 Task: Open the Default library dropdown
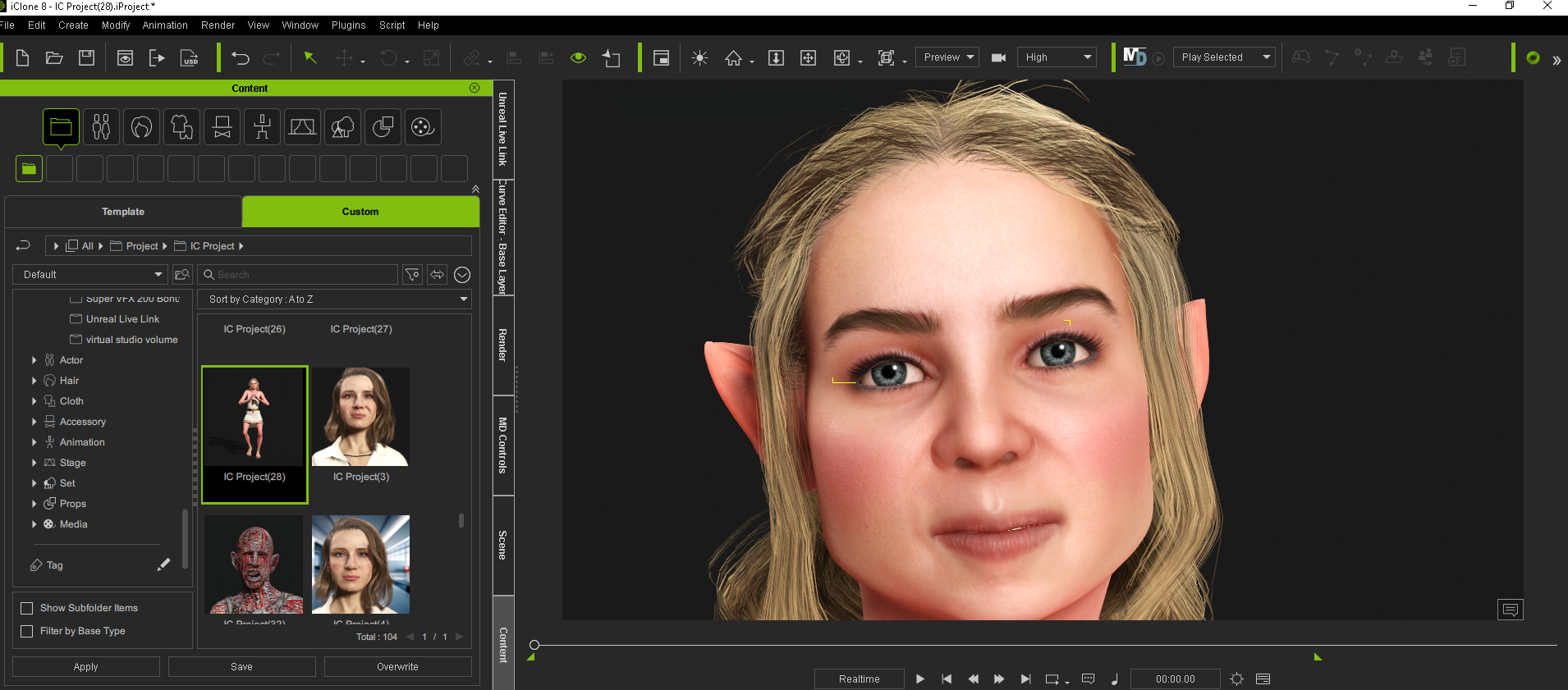(x=90, y=275)
